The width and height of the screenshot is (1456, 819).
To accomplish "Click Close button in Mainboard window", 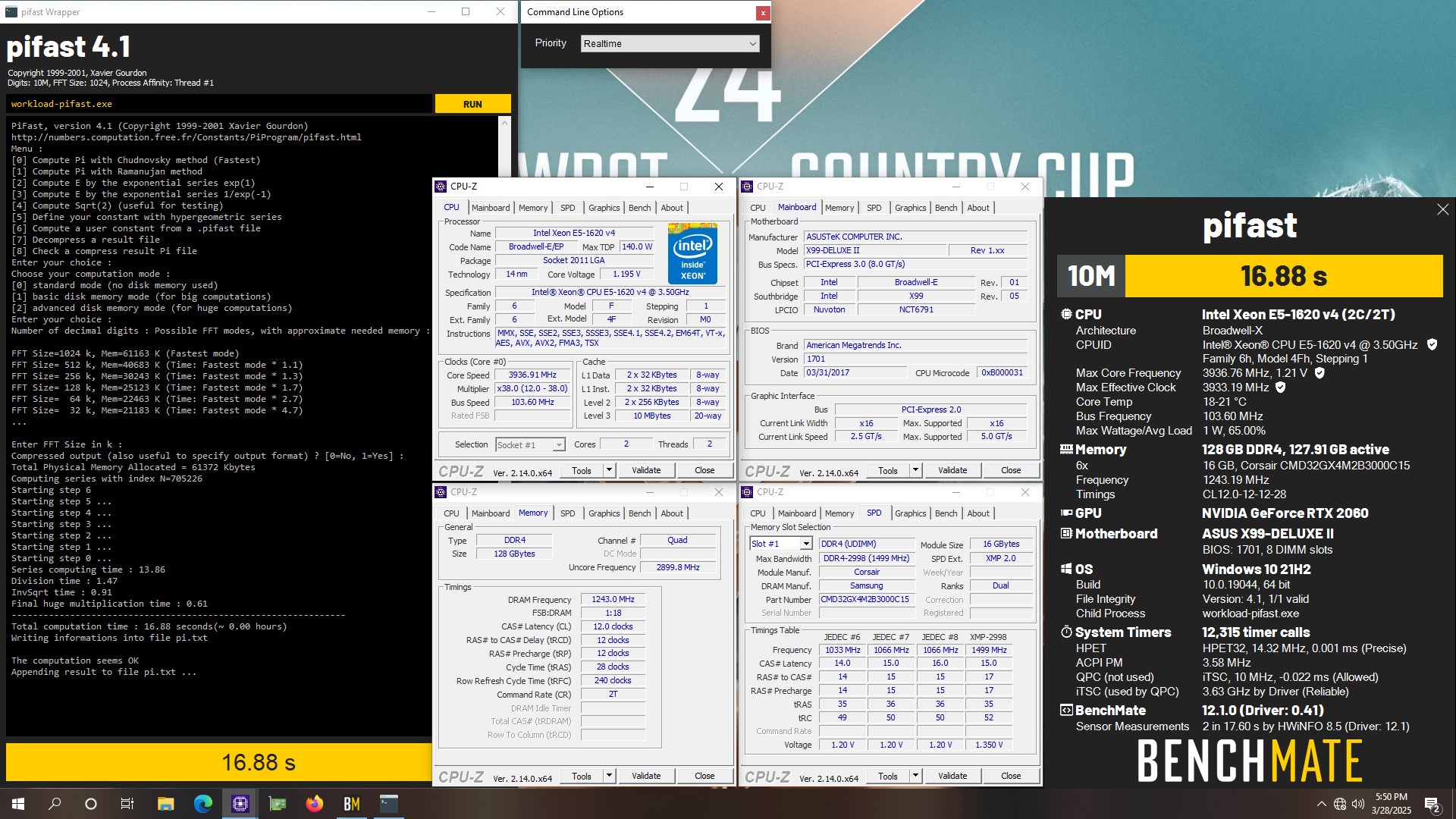I will (1011, 470).
